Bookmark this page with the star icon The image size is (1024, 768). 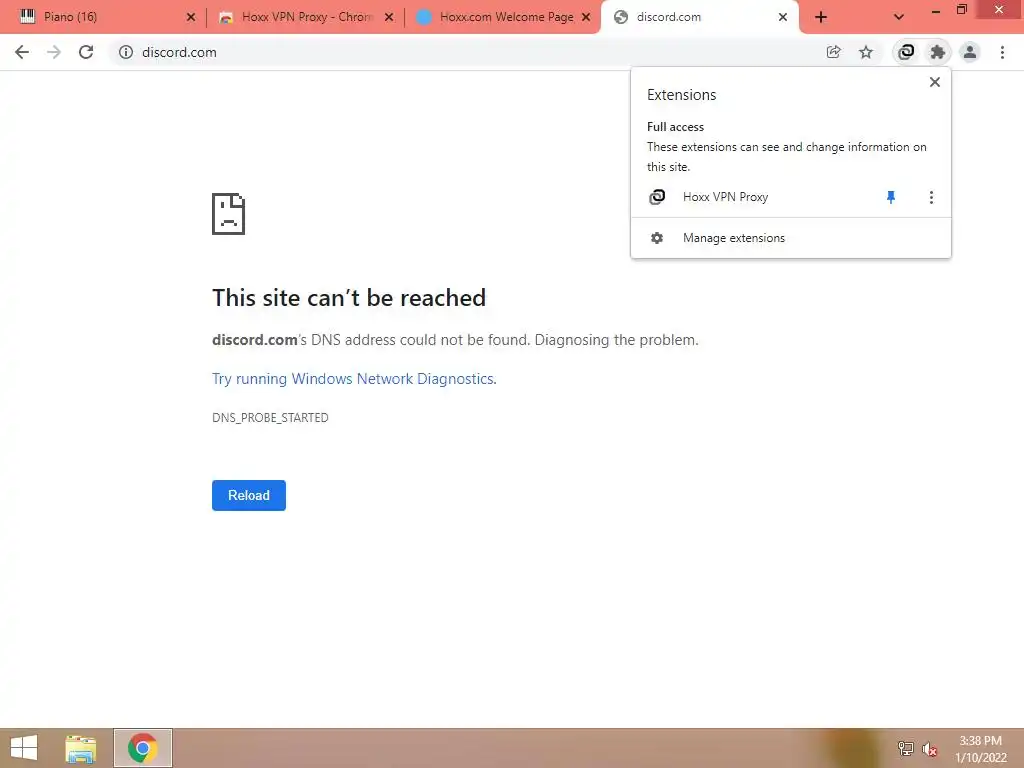pyautogui.click(x=866, y=52)
